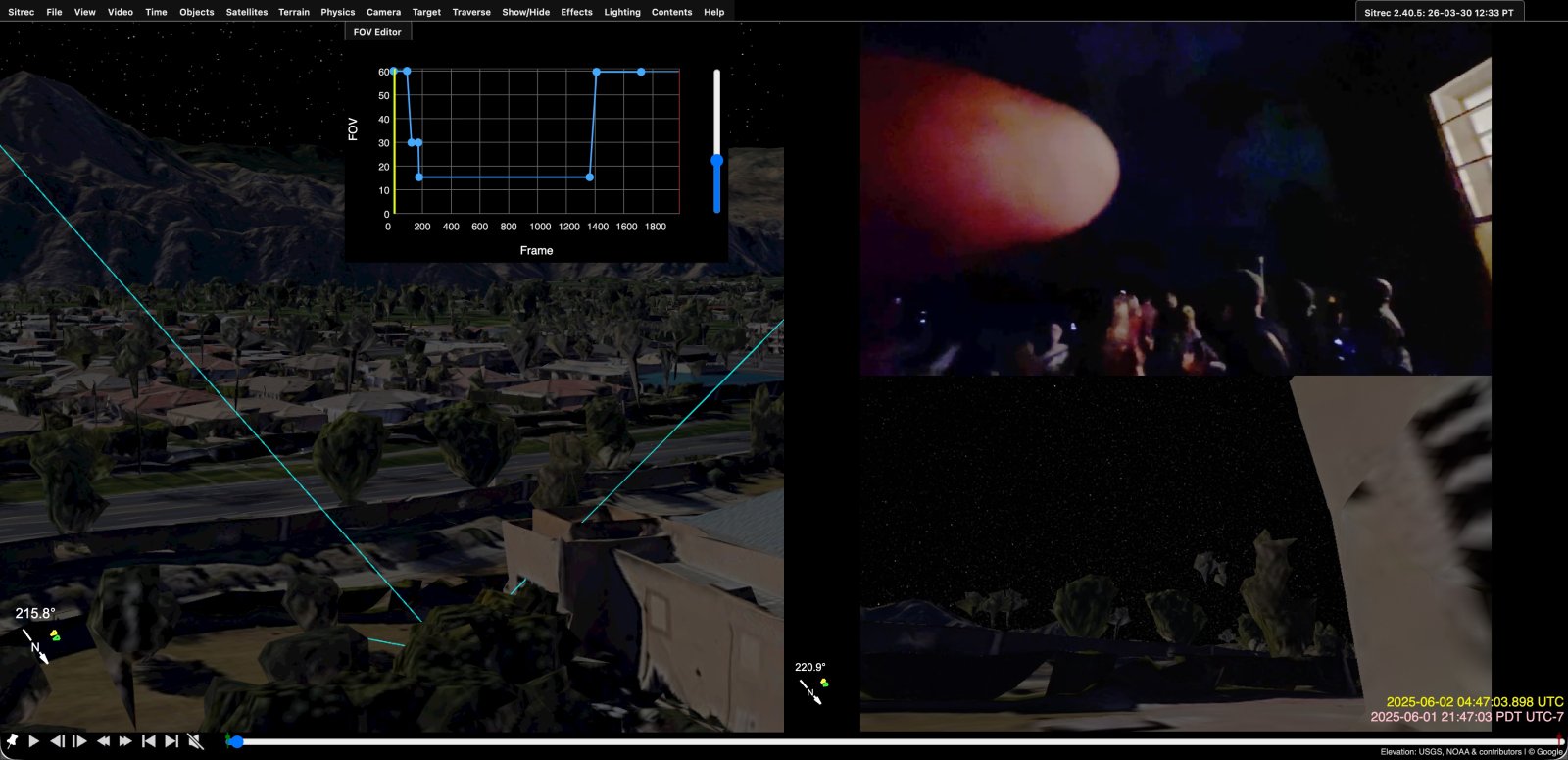The width and height of the screenshot is (1568, 760).
Task: Step back one frame
Action: pyautogui.click(x=57, y=741)
